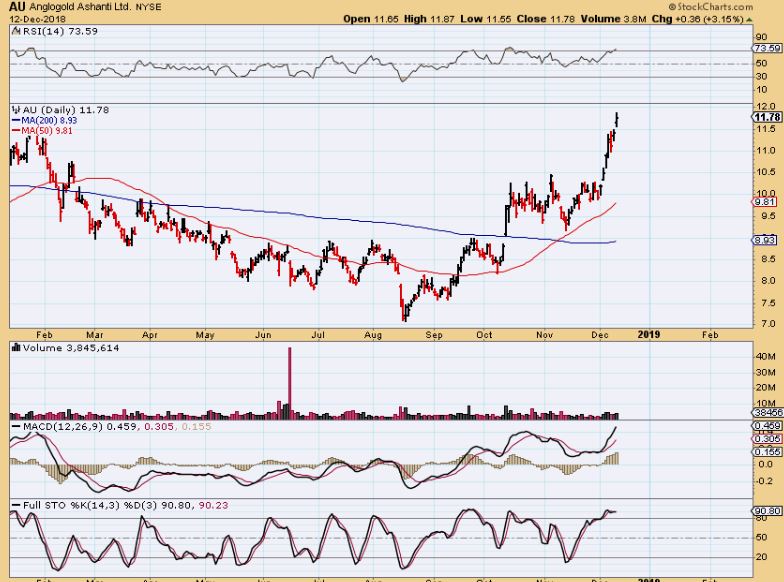The image size is (784, 582).
Task: Click the blue MA(200) legend line
Action: pos(16,120)
